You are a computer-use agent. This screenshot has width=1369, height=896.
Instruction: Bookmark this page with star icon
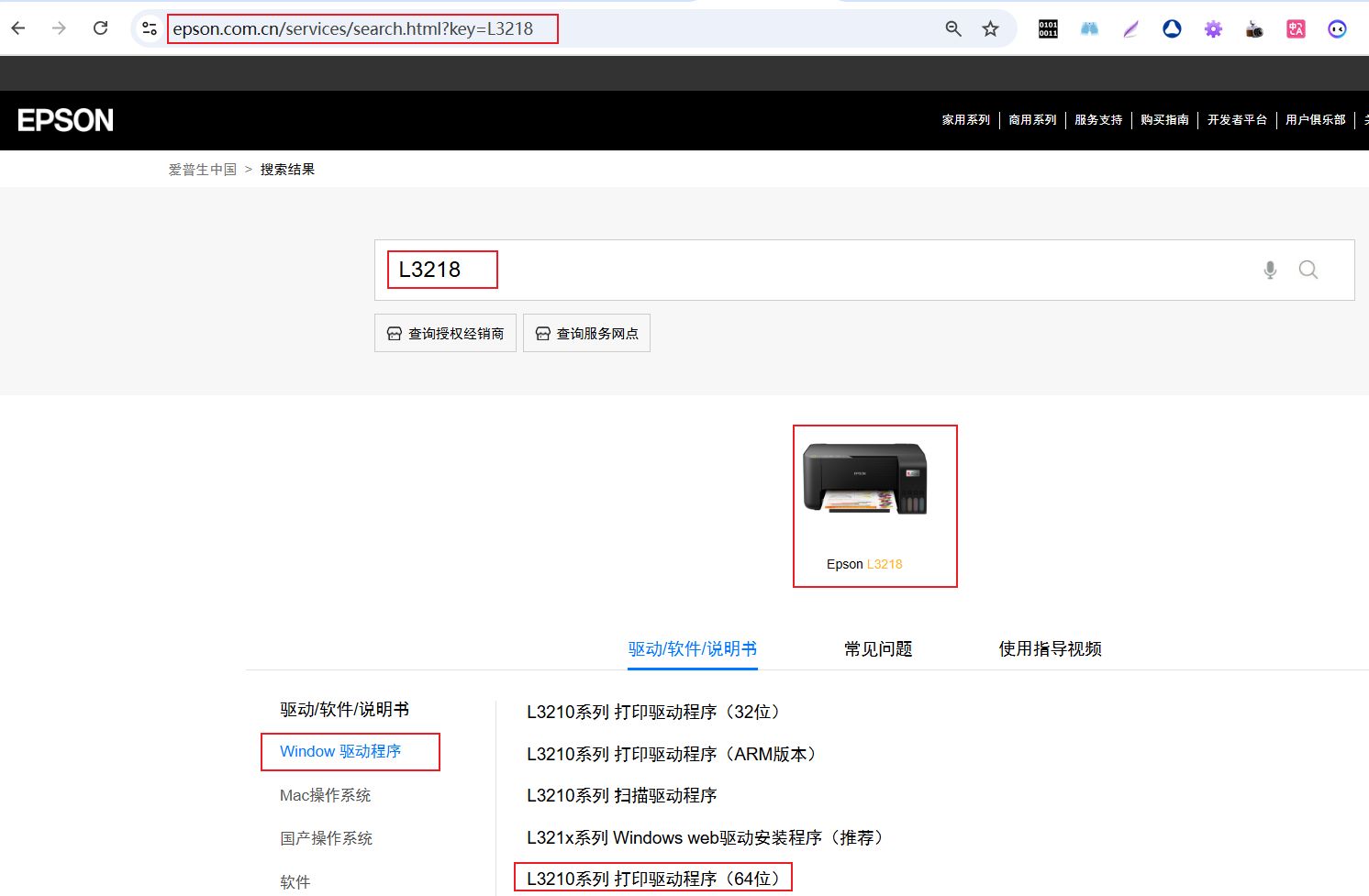[x=990, y=28]
